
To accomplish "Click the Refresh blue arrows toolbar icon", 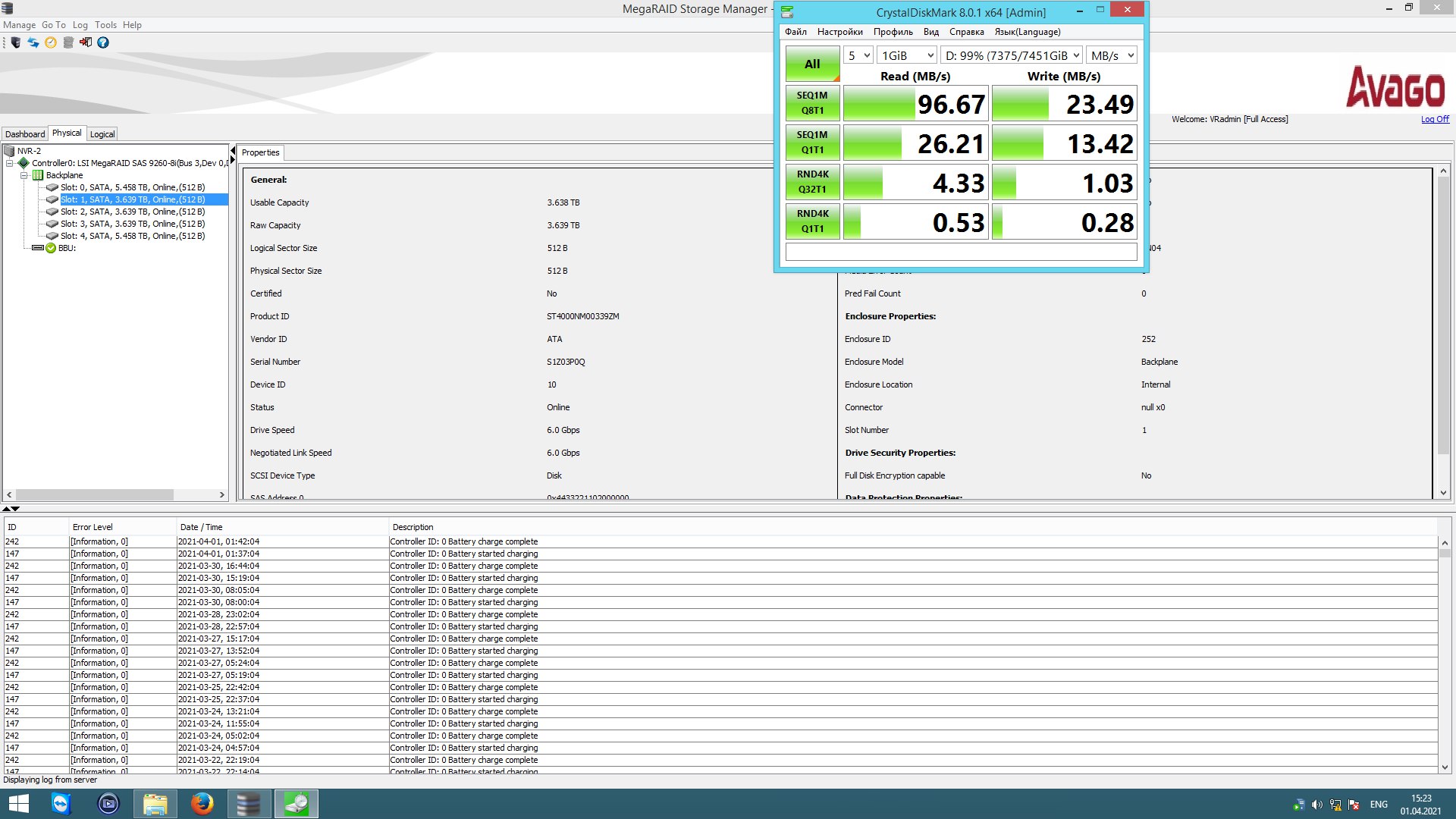I will 33,42.
